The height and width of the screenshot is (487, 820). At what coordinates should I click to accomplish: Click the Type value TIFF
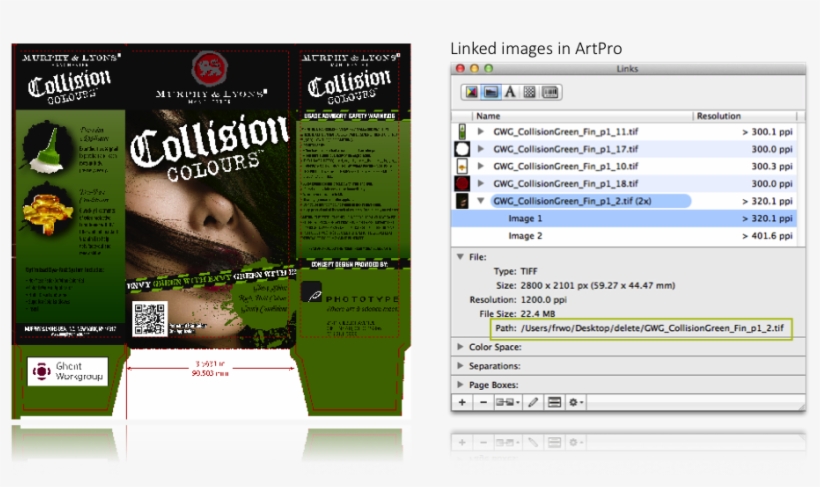click(529, 271)
